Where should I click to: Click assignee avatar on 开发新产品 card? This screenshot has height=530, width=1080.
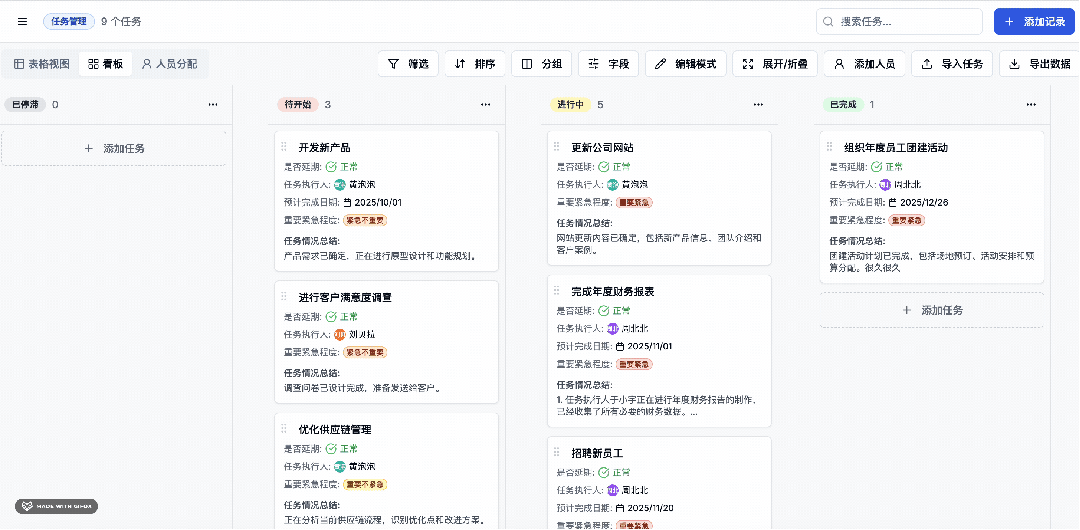coord(340,185)
